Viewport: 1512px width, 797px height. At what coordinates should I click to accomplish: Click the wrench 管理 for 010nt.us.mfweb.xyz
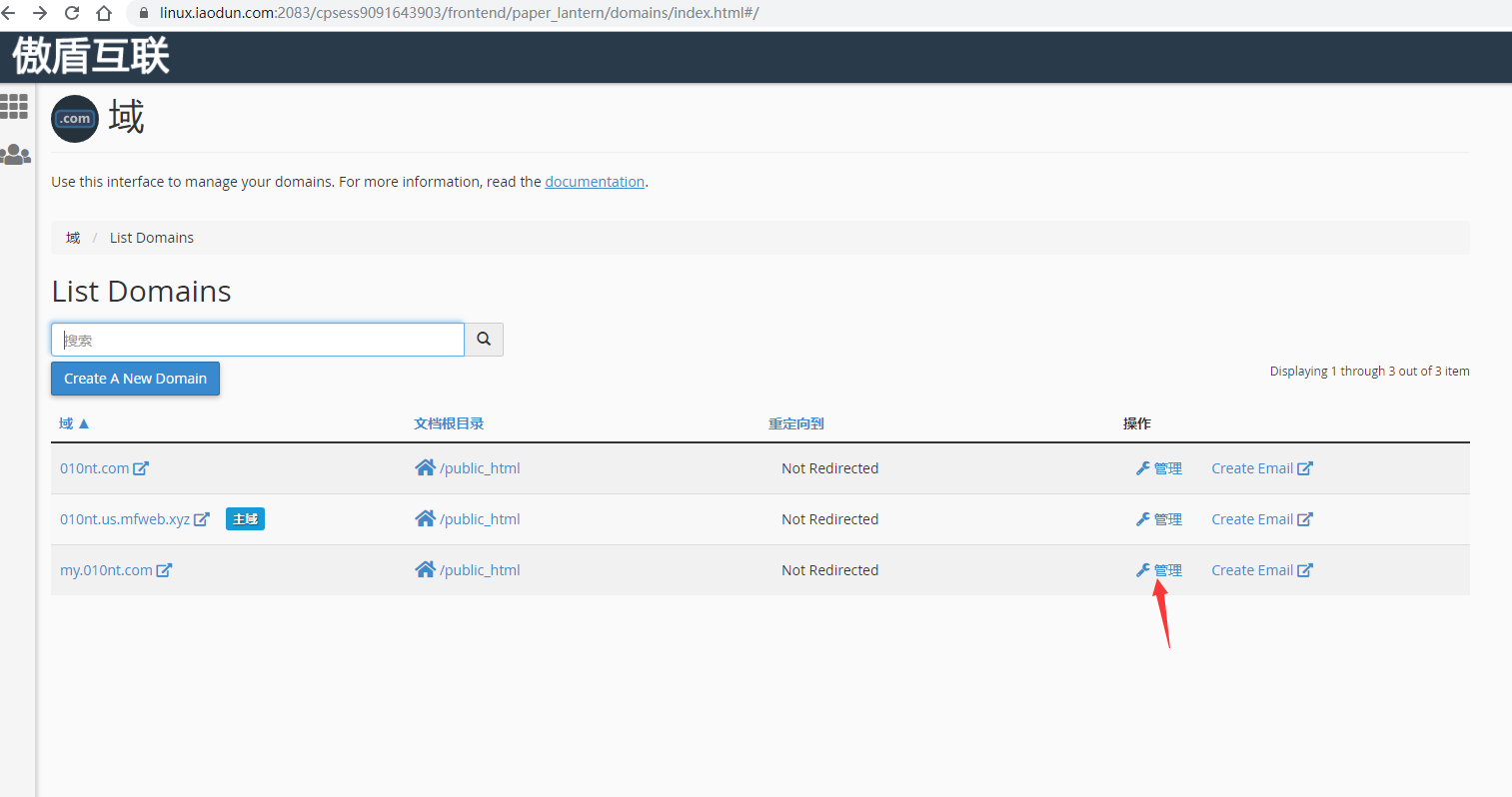[x=1159, y=519]
